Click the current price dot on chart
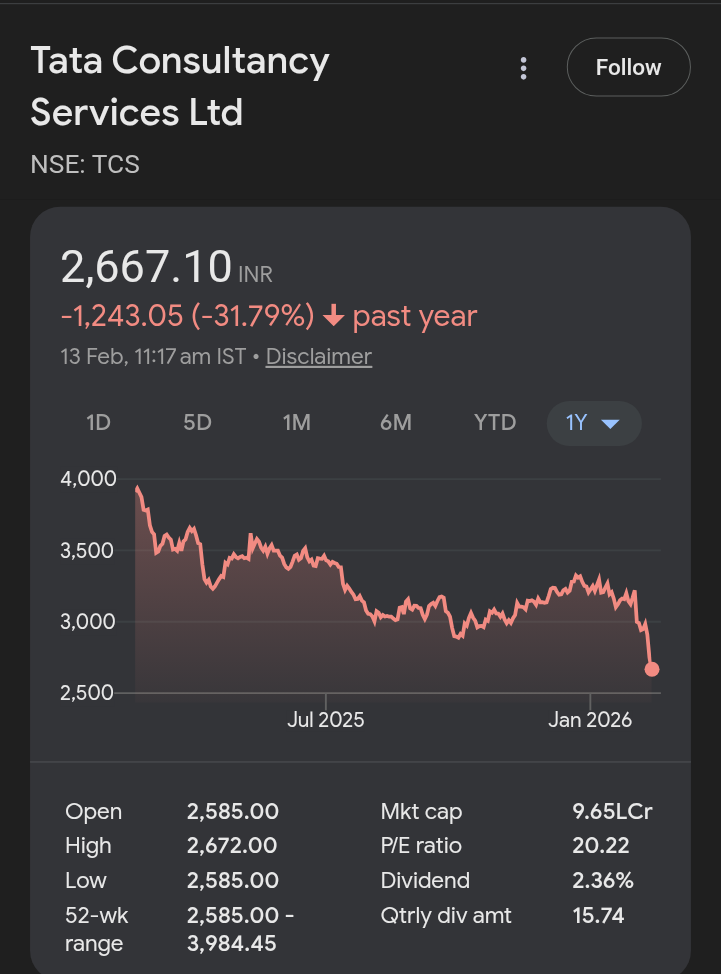Viewport: 721px width, 974px height. (652, 669)
